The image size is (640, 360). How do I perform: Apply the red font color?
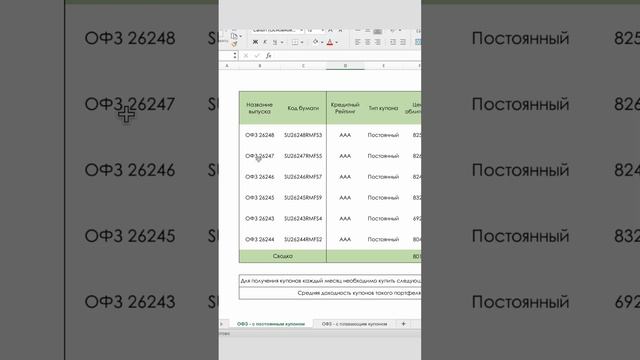click(330, 42)
